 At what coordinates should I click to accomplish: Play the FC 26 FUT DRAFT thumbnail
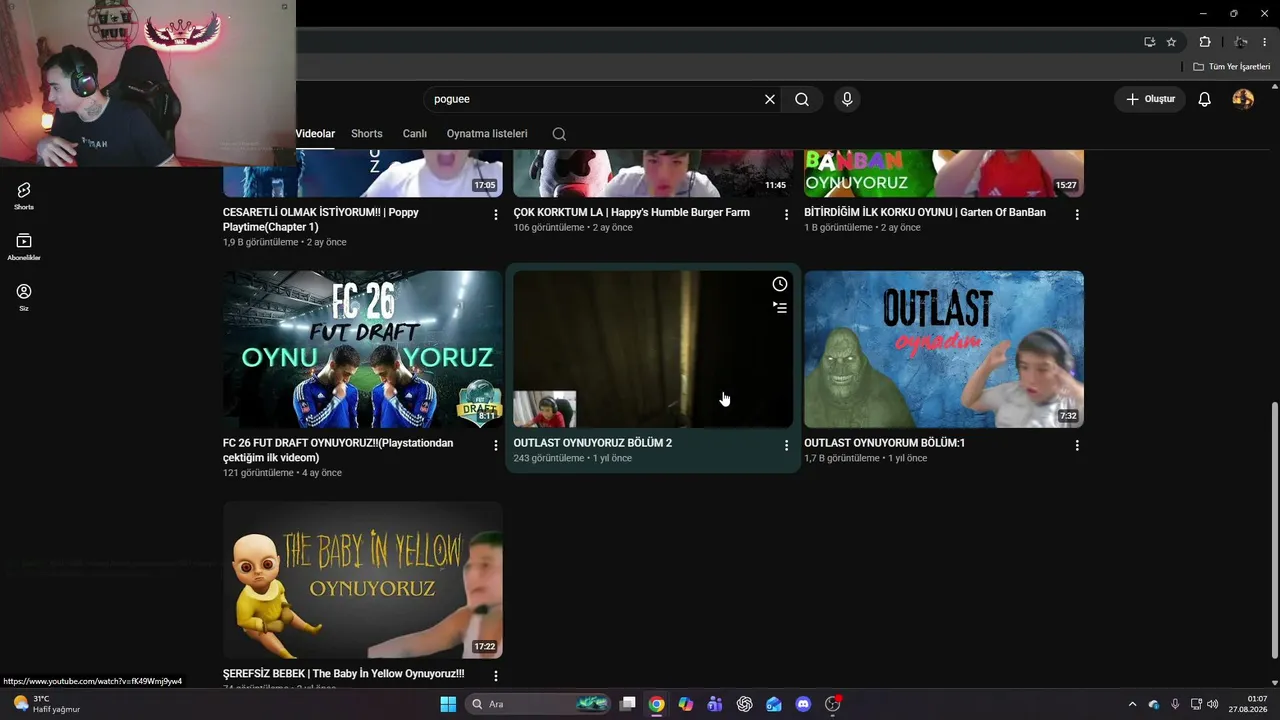363,349
